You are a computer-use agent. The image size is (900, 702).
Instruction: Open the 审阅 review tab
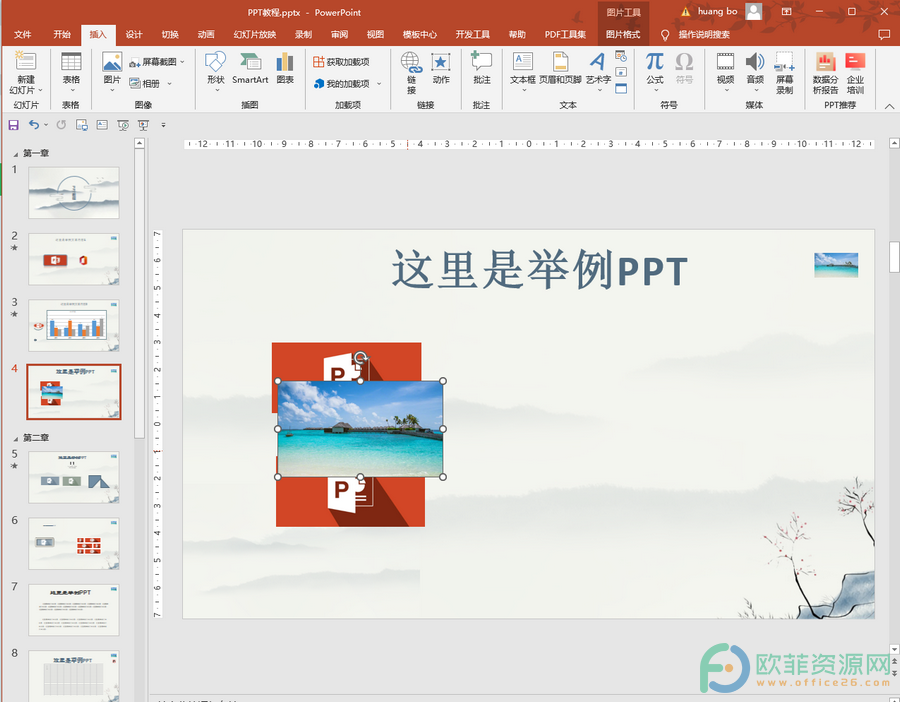(x=339, y=34)
